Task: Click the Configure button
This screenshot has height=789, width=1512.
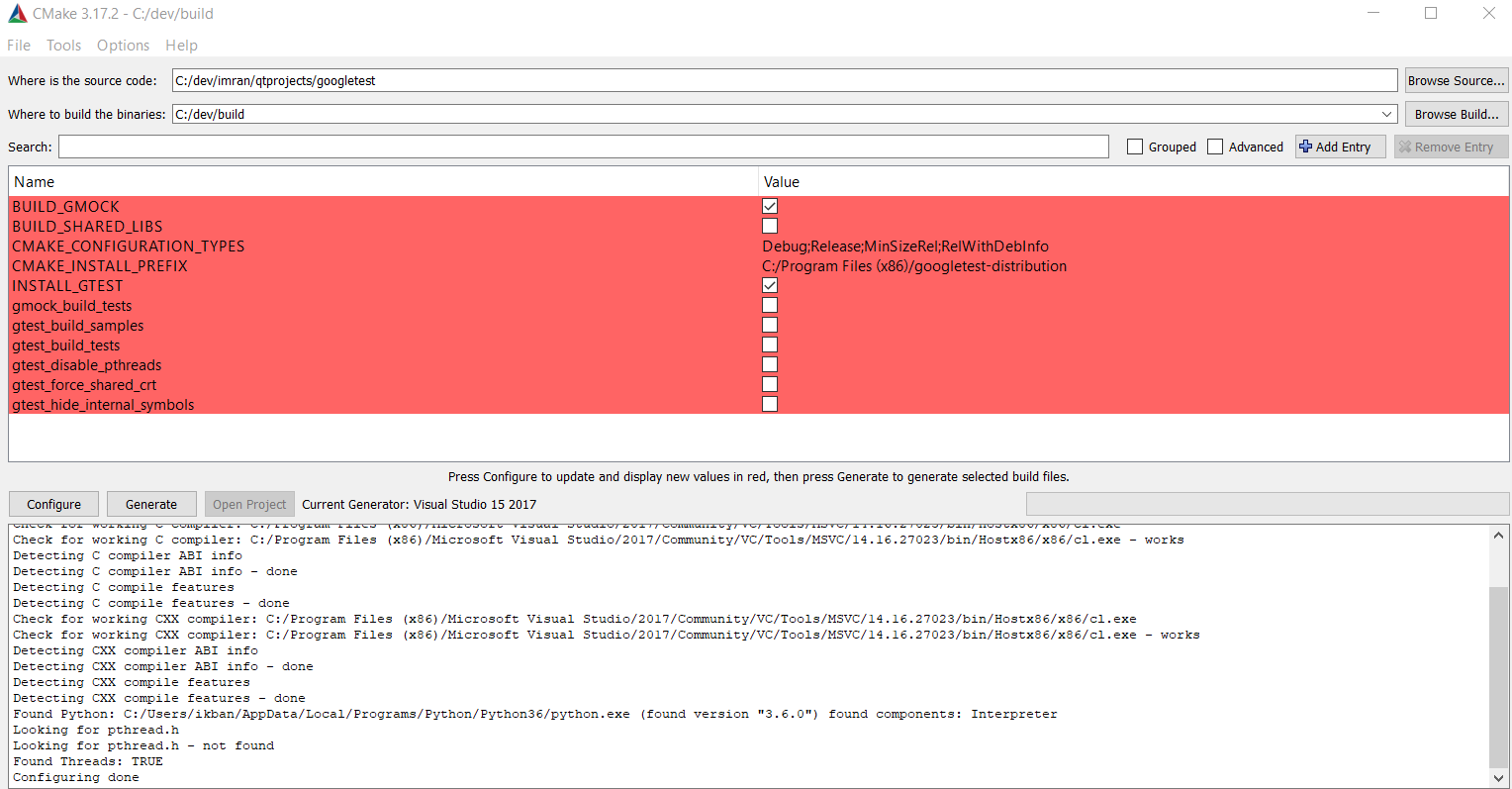Action: point(53,504)
